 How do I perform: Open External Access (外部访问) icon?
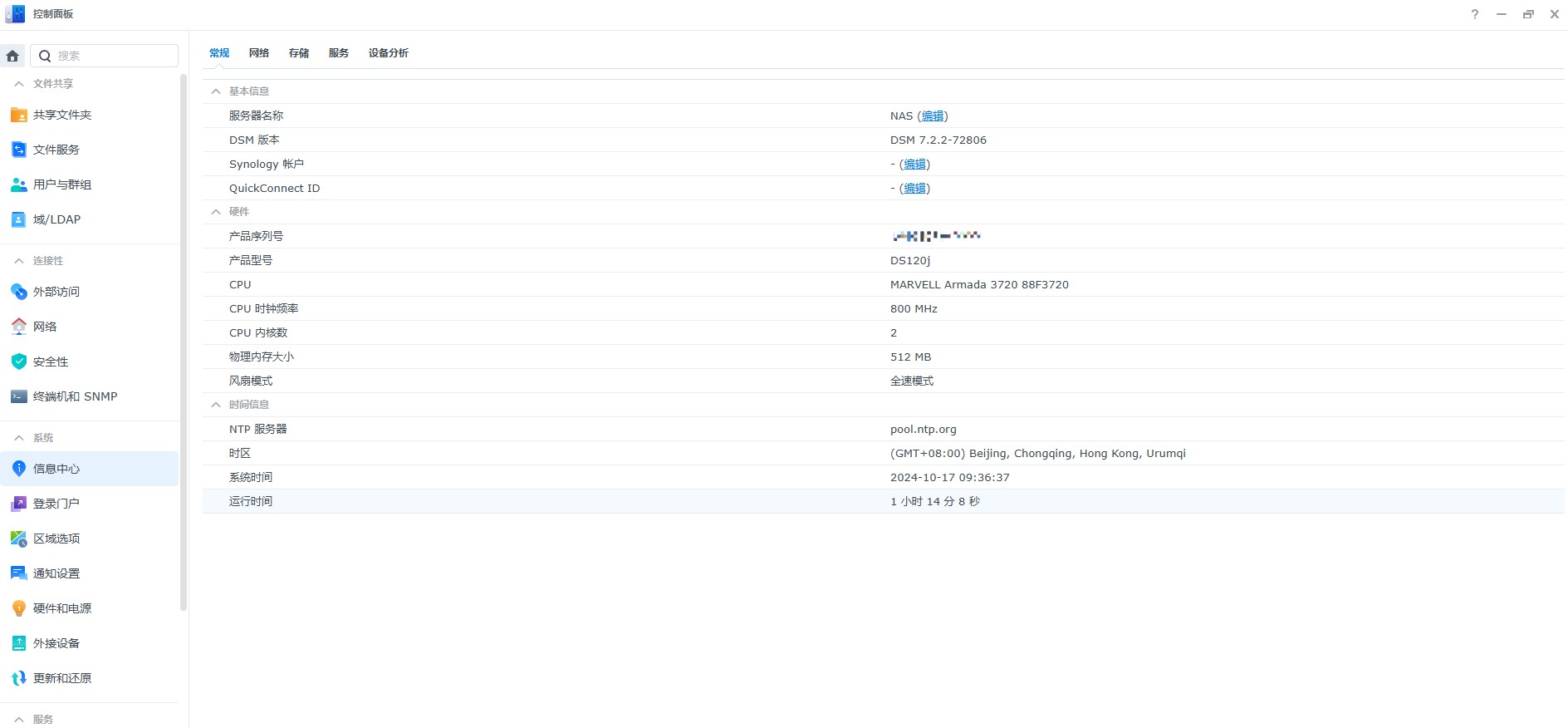[x=19, y=292]
